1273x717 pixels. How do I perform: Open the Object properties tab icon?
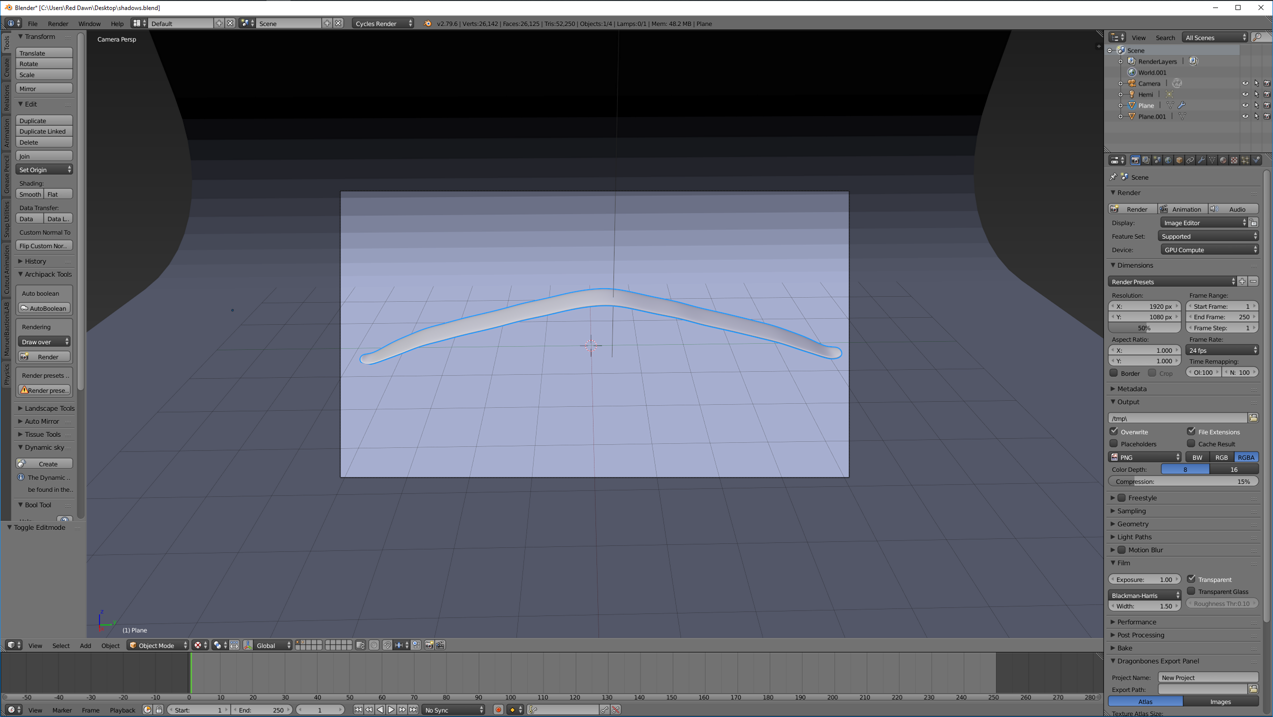tap(1179, 160)
